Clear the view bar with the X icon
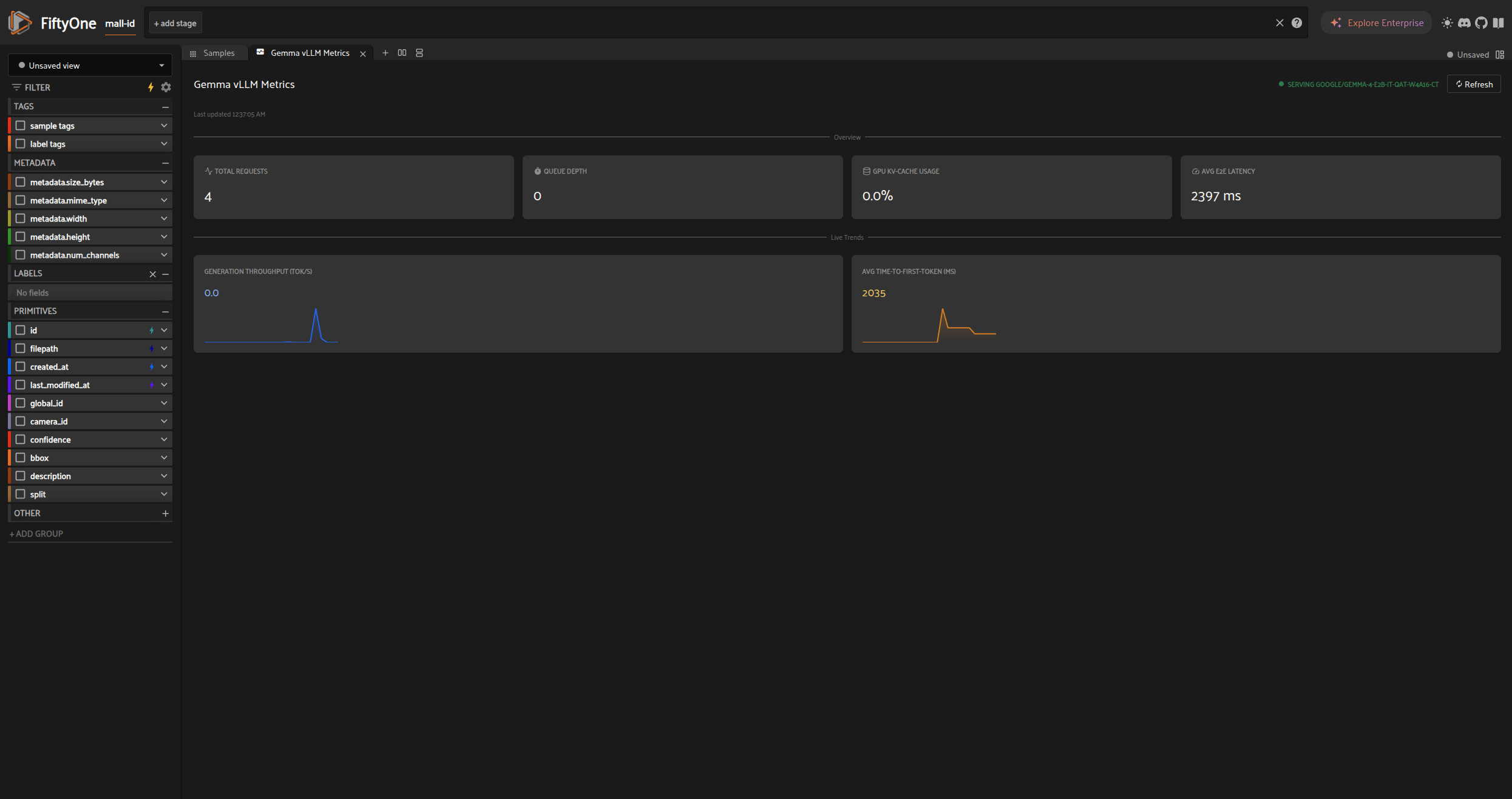Viewport: 1512px width, 799px height. click(x=1280, y=23)
